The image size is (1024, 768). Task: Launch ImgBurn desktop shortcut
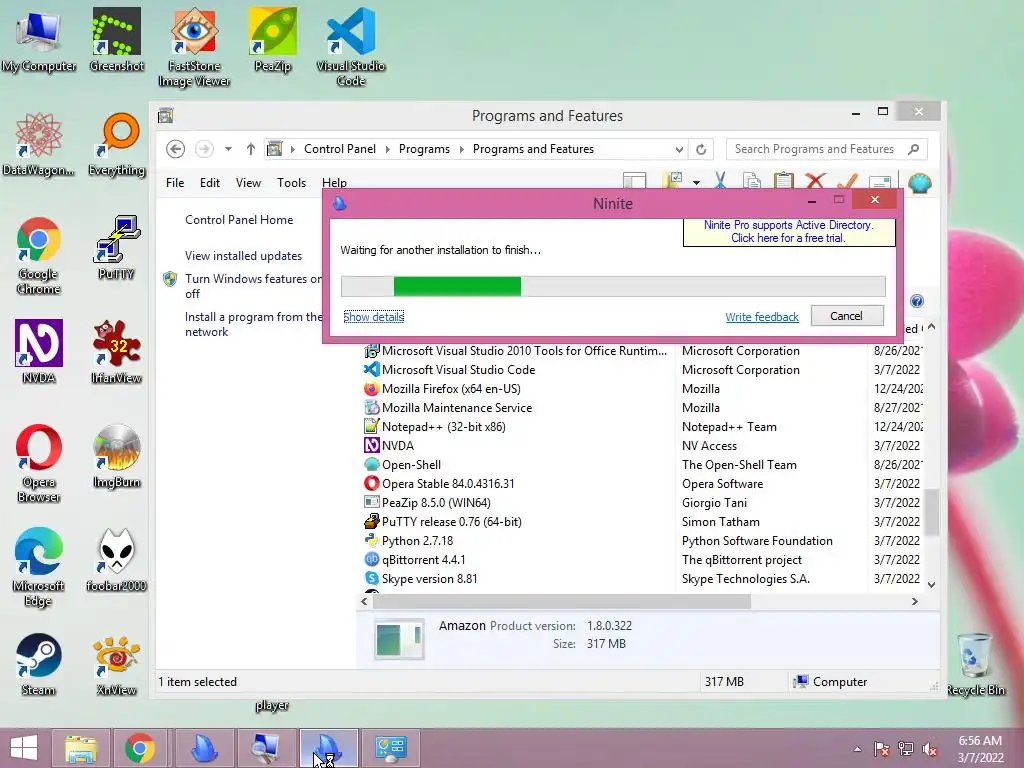[117, 456]
